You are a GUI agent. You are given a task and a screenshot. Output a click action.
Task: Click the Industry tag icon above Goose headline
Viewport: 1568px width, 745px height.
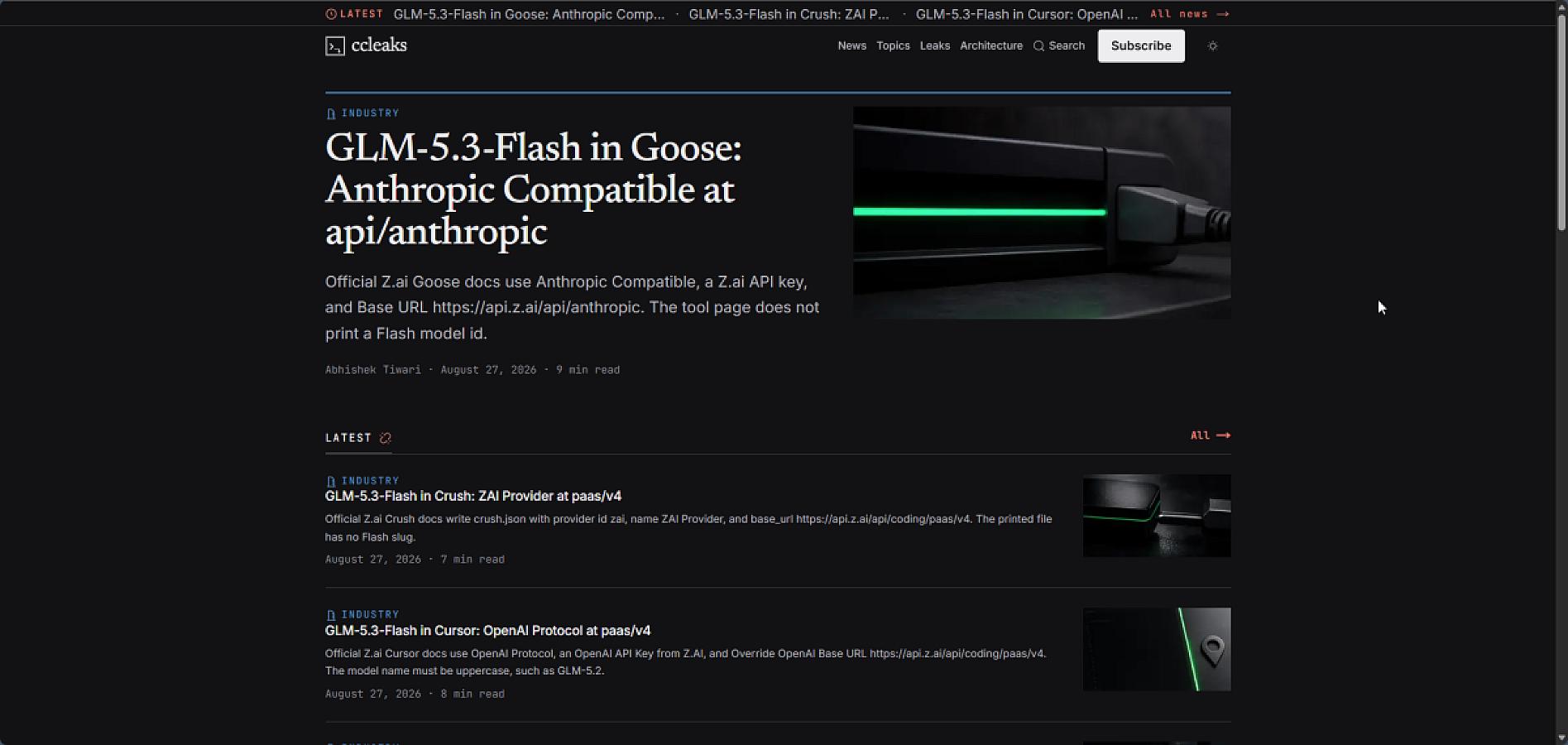click(331, 113)
